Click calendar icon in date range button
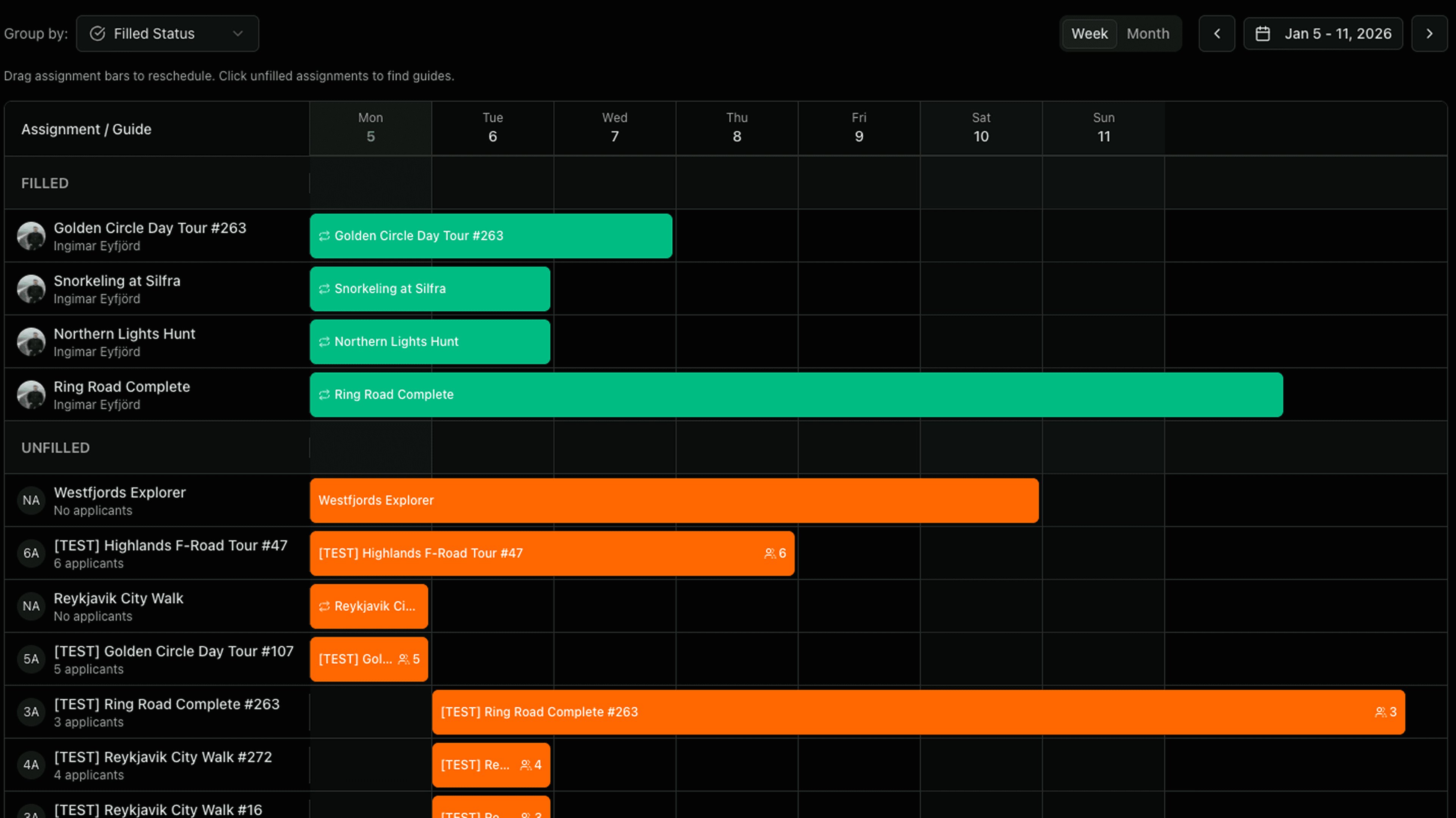The height and width of the screenshot is (818, 1456). (1263, 34)
